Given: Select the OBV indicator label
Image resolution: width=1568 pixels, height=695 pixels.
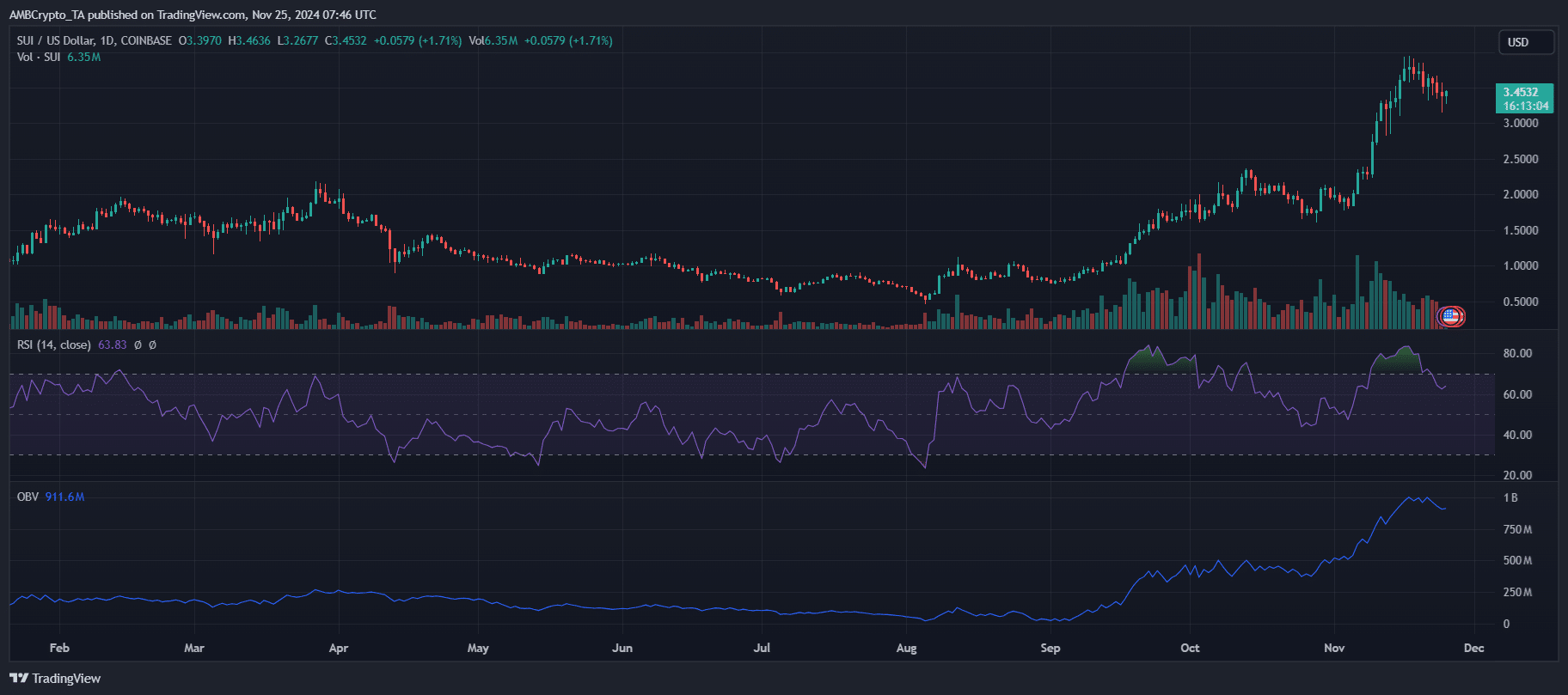Looking at the screenshot, I should point(28,497).
